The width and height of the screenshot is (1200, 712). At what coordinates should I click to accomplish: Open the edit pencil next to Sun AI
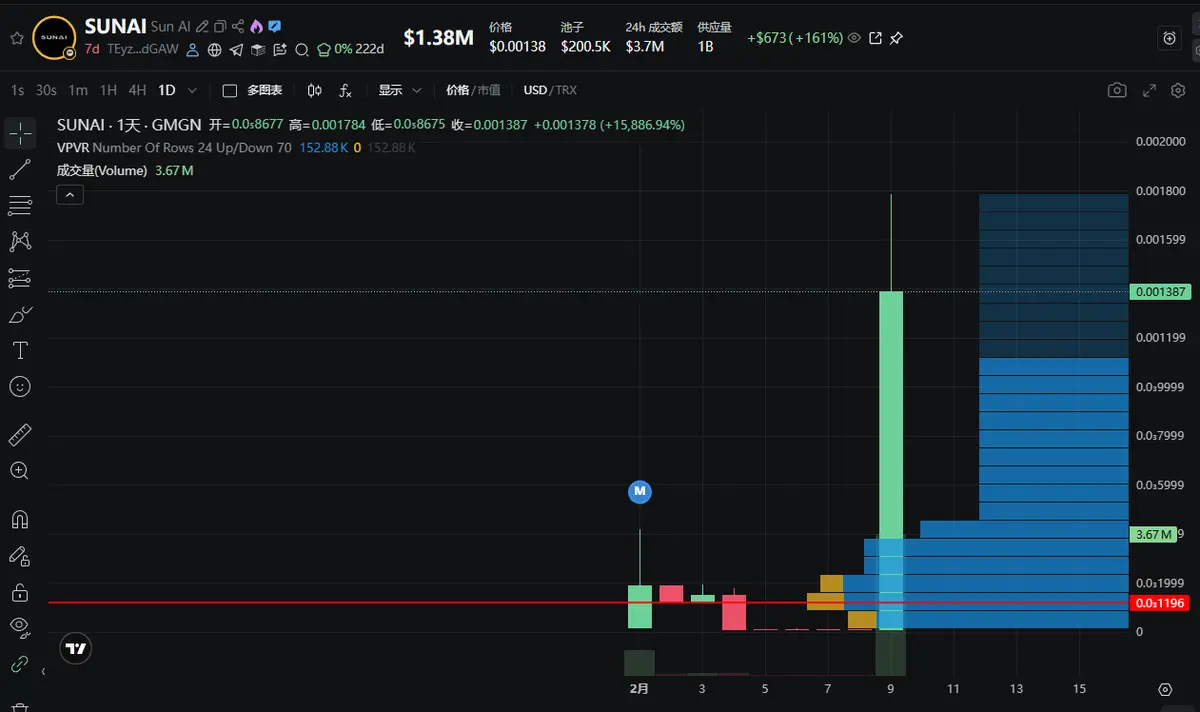(x=202, y=26)
